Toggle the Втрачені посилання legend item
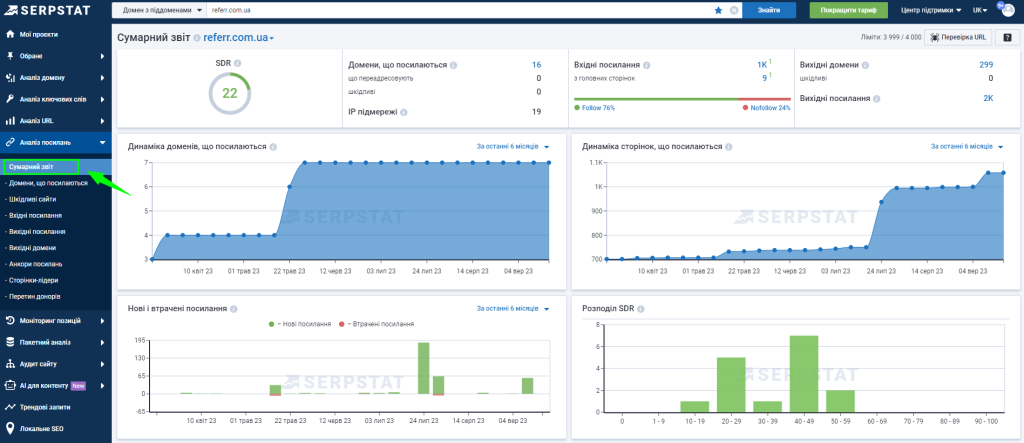Image resolution: width=1024 pixels, height=443 pixels. tap(377, 324)
